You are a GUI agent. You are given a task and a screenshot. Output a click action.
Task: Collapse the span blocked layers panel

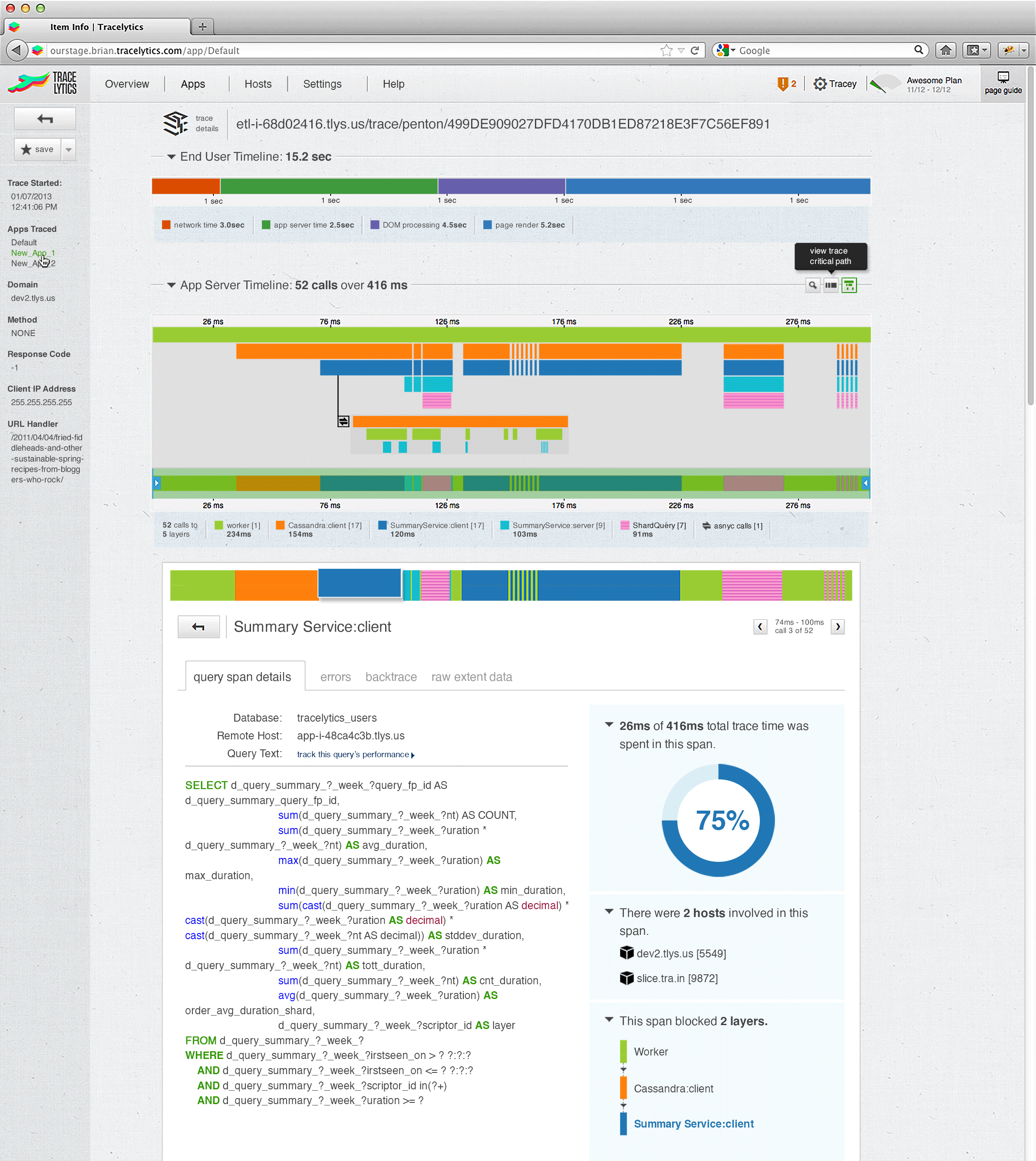[x=608, y=1019]
